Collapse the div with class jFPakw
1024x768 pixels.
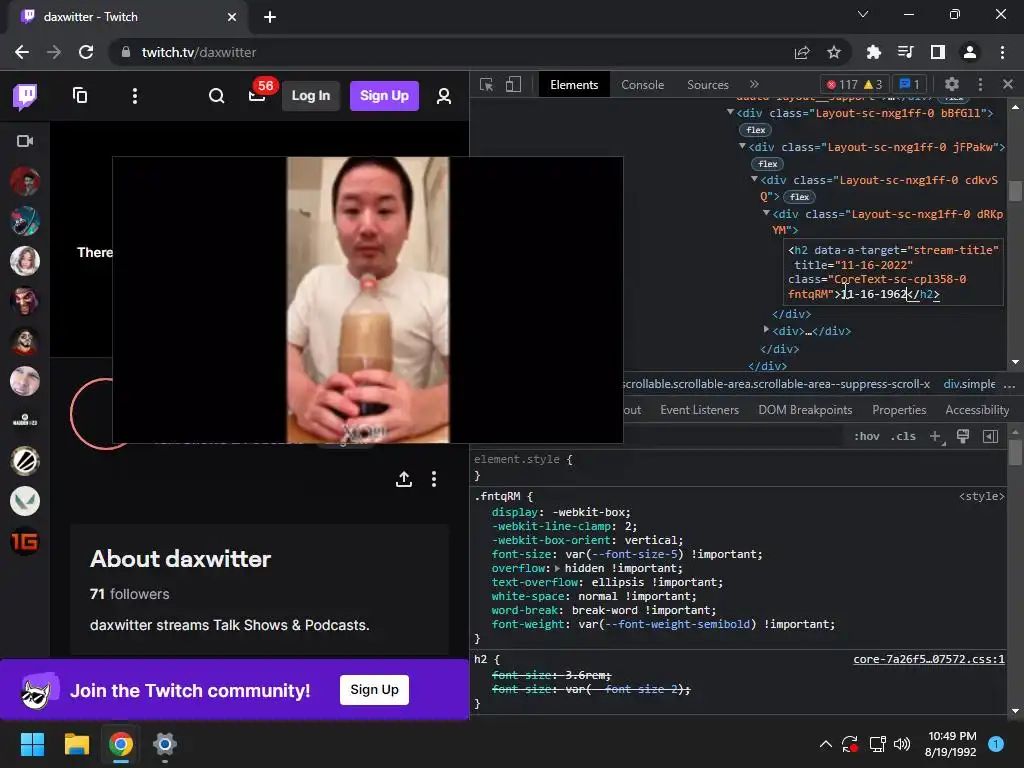[742, 146]
